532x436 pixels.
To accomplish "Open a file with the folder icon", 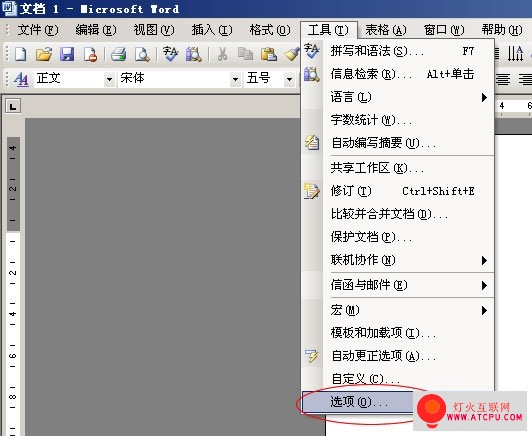I will [44, 54].
